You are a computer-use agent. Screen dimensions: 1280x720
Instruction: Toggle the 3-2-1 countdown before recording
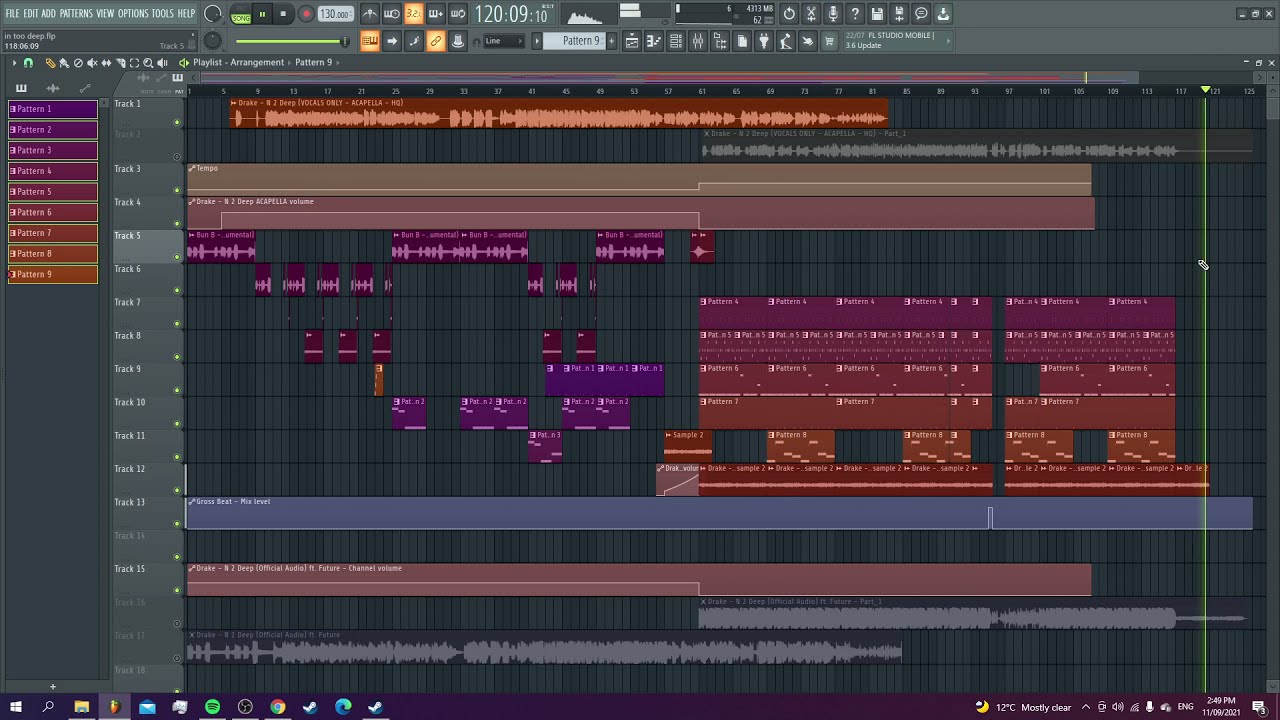pos(413,14)
